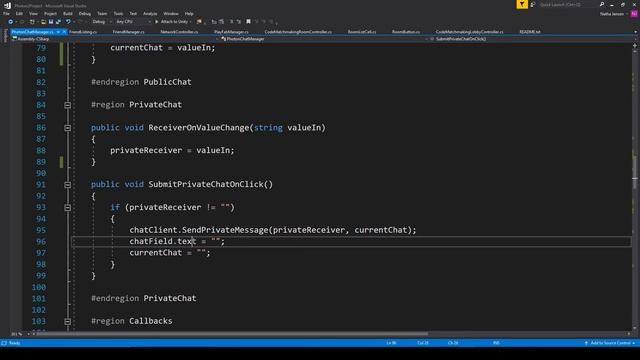Click the Undo toolbar icon
This screenshot has height=360, width=640.
click(x=68, y=22)
